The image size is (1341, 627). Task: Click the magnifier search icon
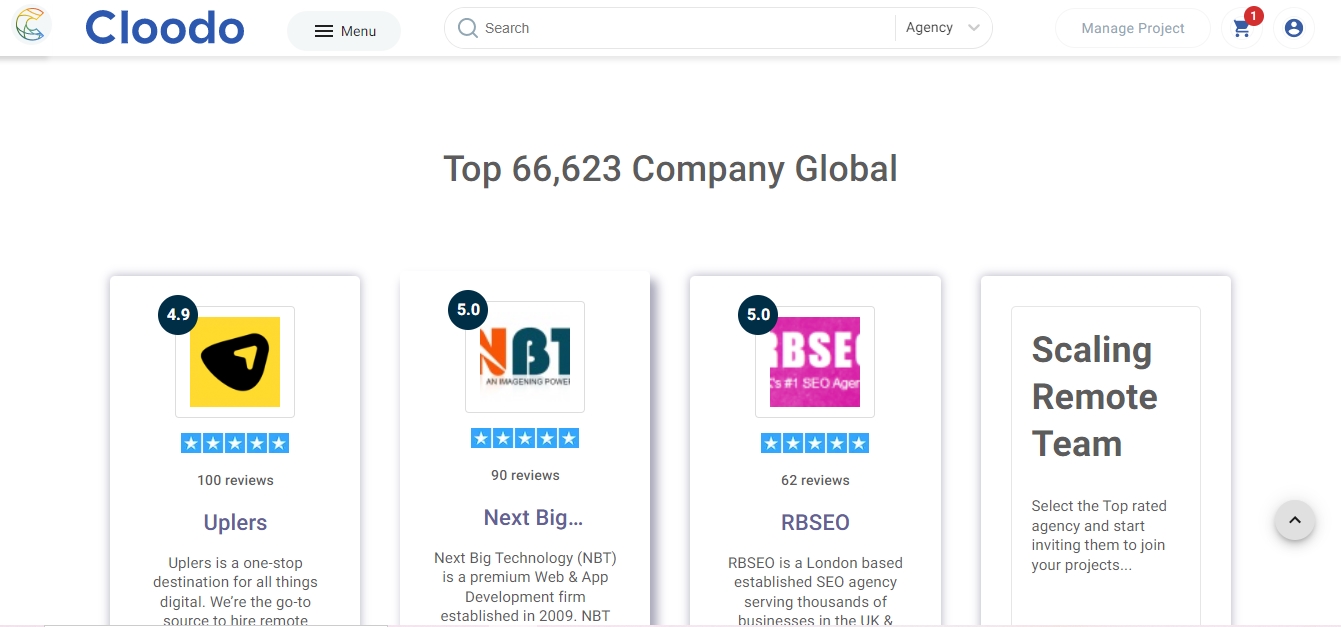point(467,28)
